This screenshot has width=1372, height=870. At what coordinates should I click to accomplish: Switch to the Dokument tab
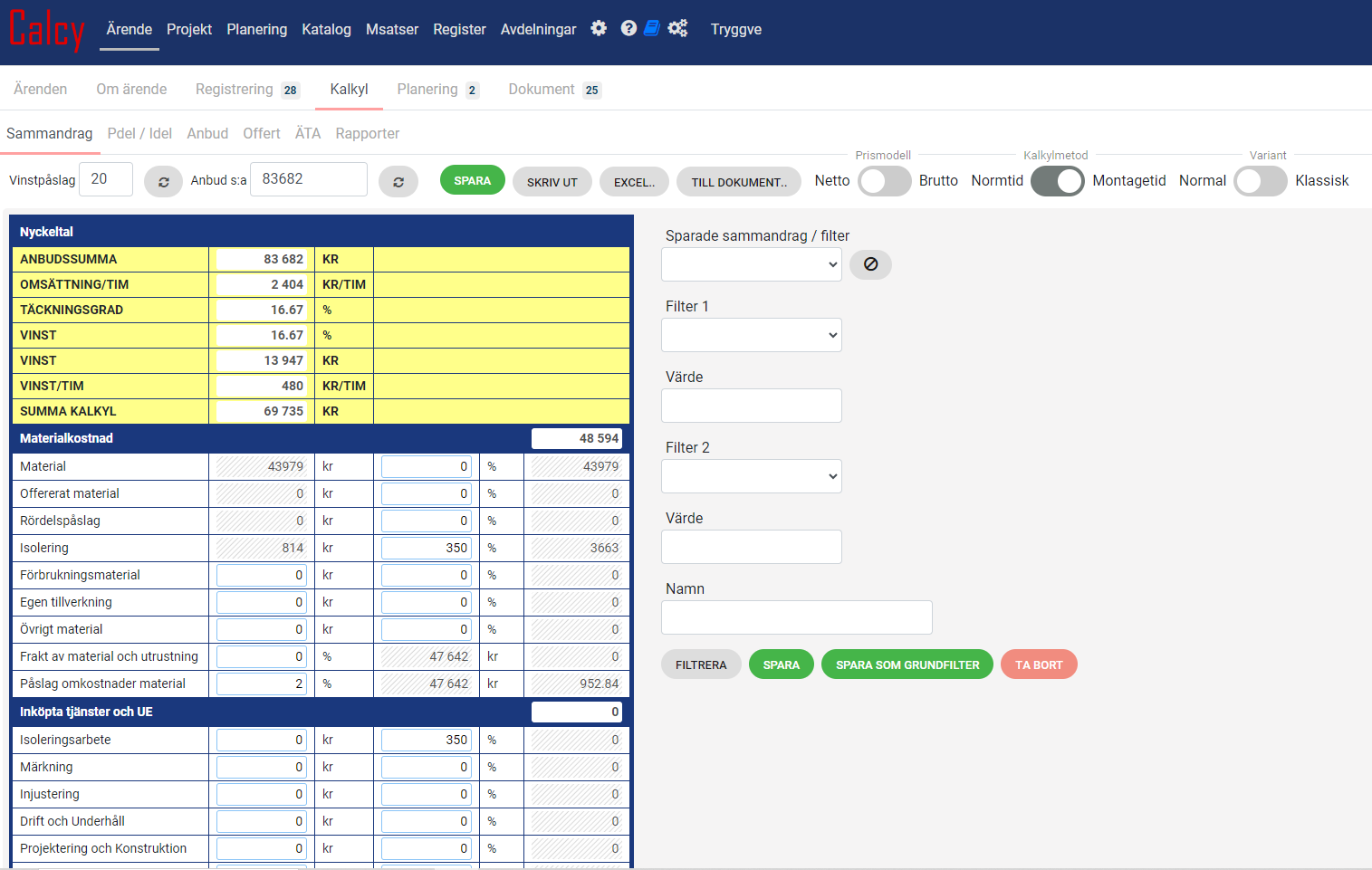[553, 90]
